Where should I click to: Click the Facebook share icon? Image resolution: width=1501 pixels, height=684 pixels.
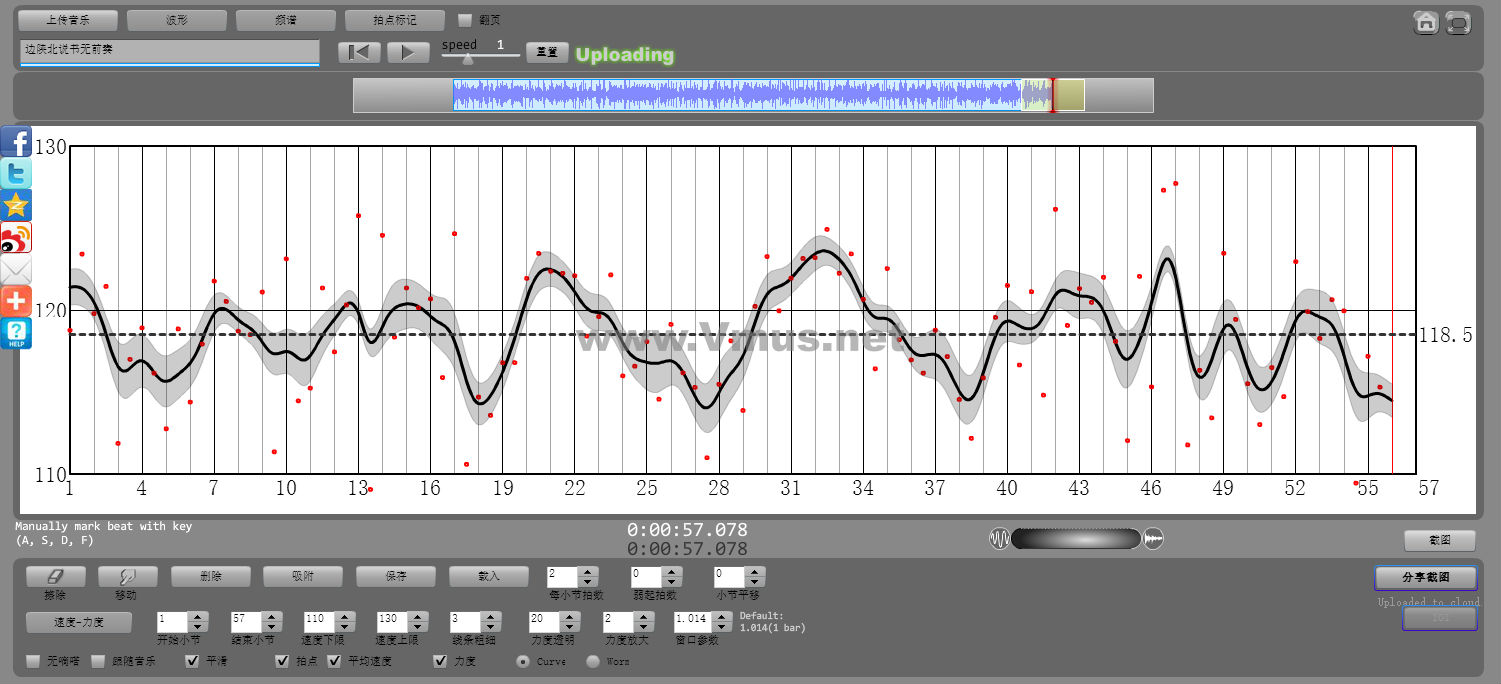[x=16, y=141]
